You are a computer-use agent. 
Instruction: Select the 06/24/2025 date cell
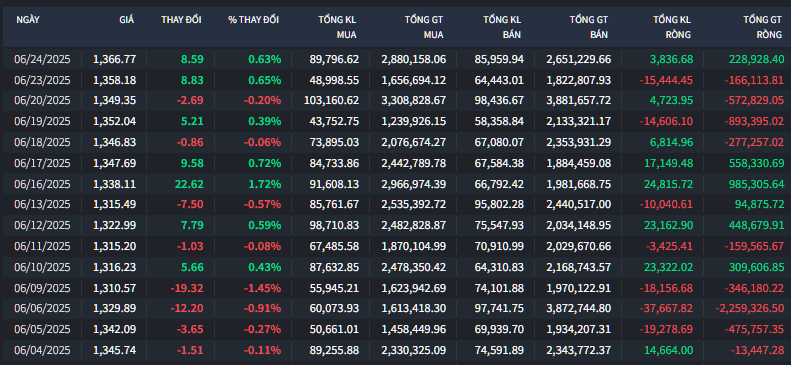click(42, 59)
